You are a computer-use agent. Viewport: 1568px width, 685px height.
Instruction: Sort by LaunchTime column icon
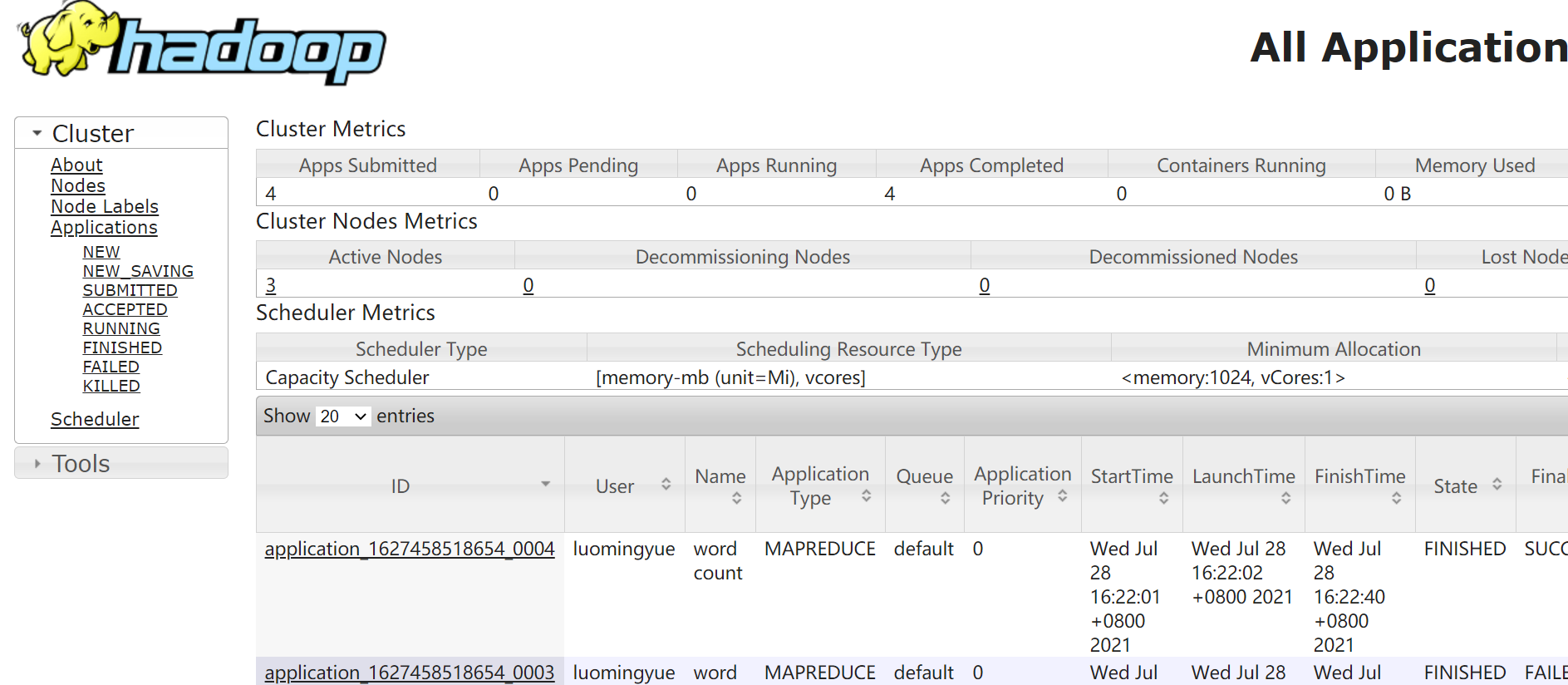pyautogui.click(x=1285, y=498)
